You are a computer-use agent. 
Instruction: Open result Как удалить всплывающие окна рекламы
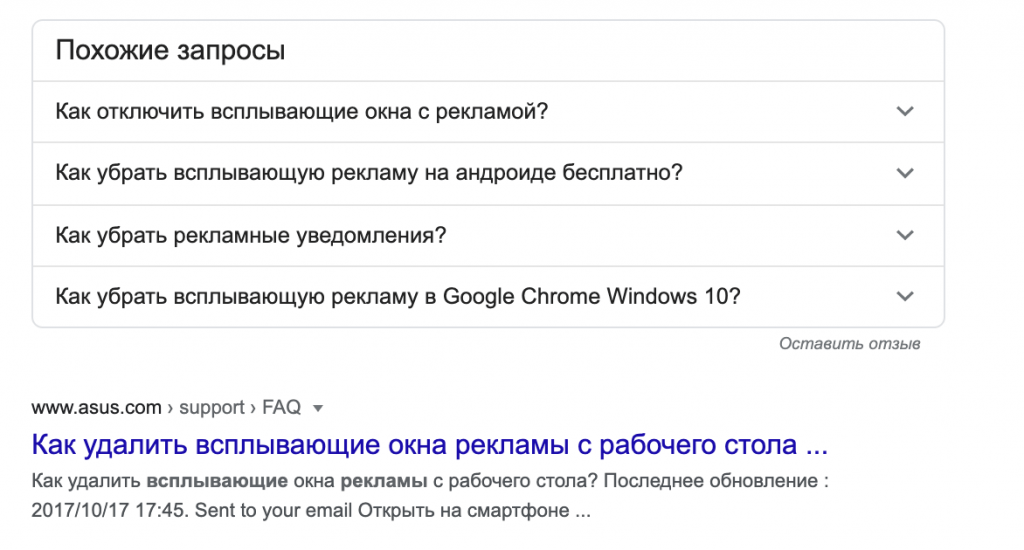(x=430, y=445)
